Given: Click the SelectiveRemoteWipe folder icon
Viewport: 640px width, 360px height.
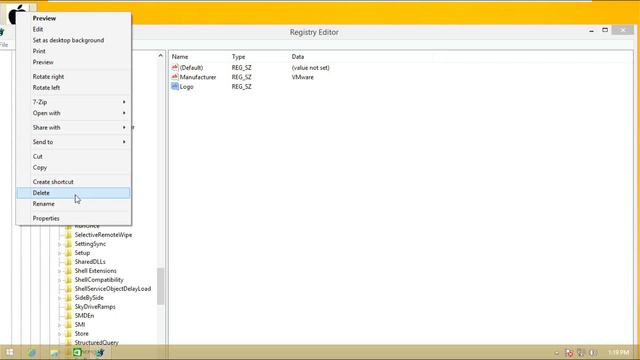Looking at the screenshot, I should [x=69, y=235].
